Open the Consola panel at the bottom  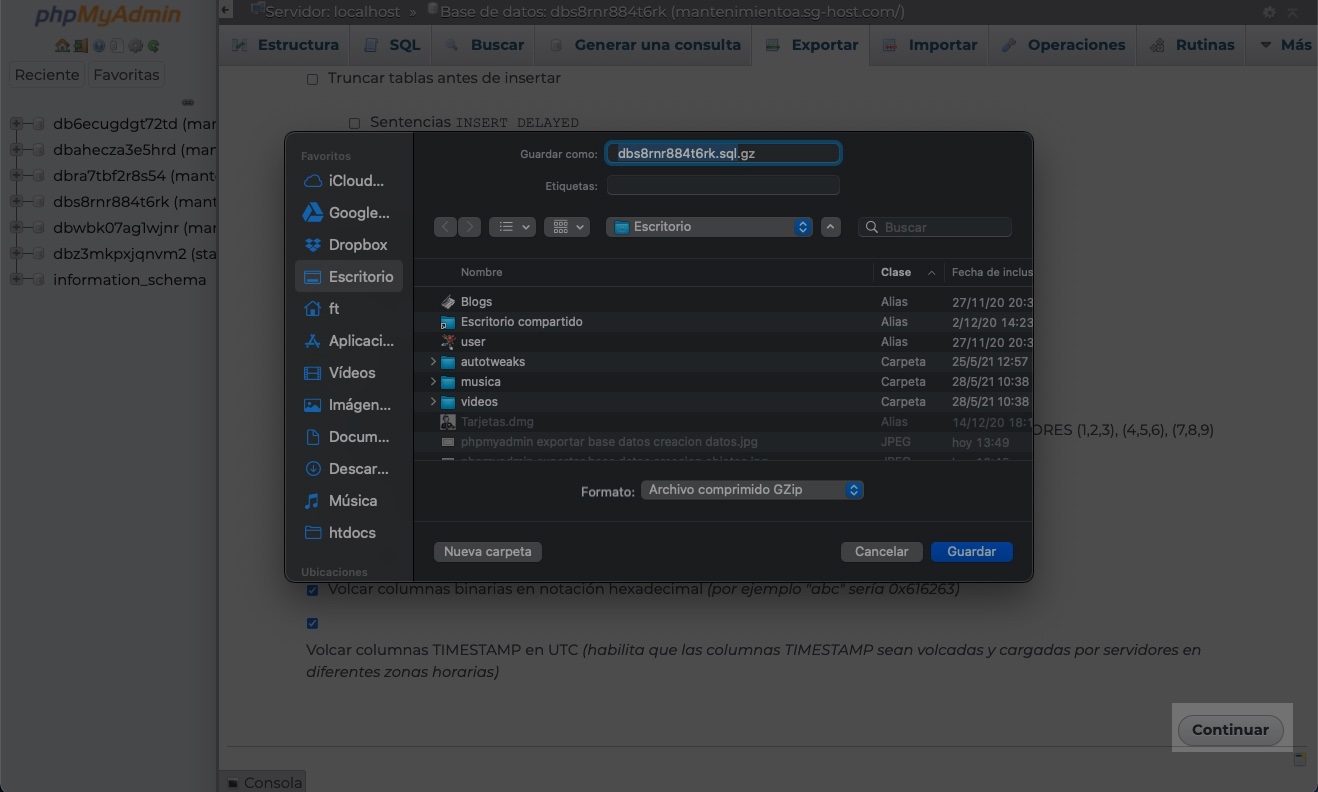point(262,782)
